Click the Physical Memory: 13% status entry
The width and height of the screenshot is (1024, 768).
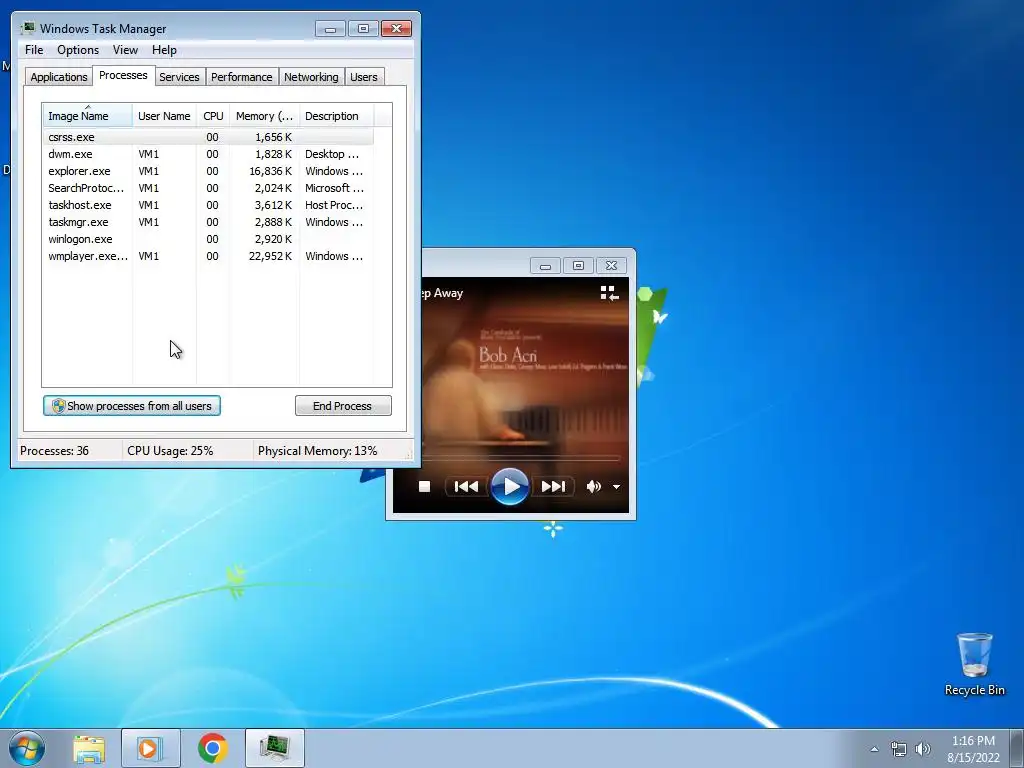(317, 451)
